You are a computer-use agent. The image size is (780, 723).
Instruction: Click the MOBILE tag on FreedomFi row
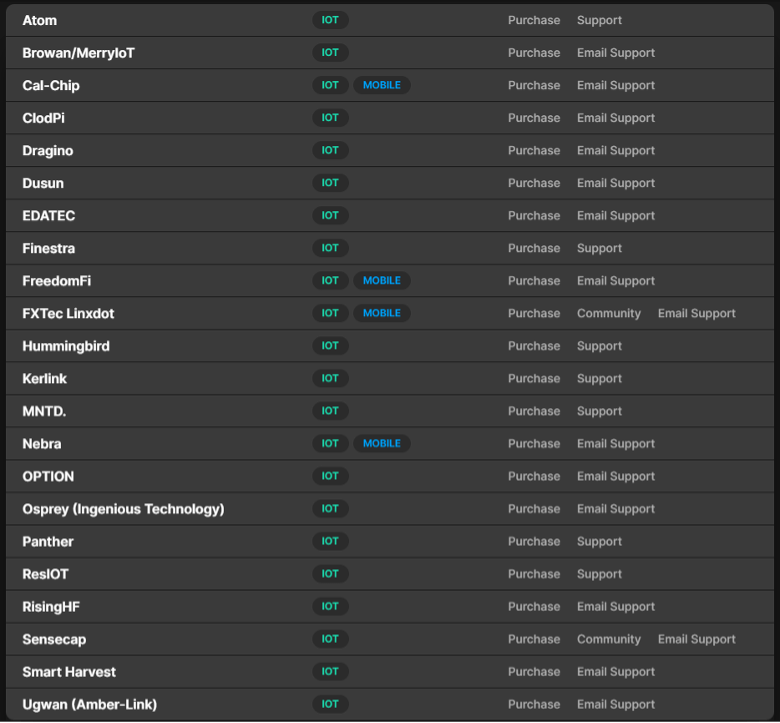pyautogui.click(x=381, y=281)
